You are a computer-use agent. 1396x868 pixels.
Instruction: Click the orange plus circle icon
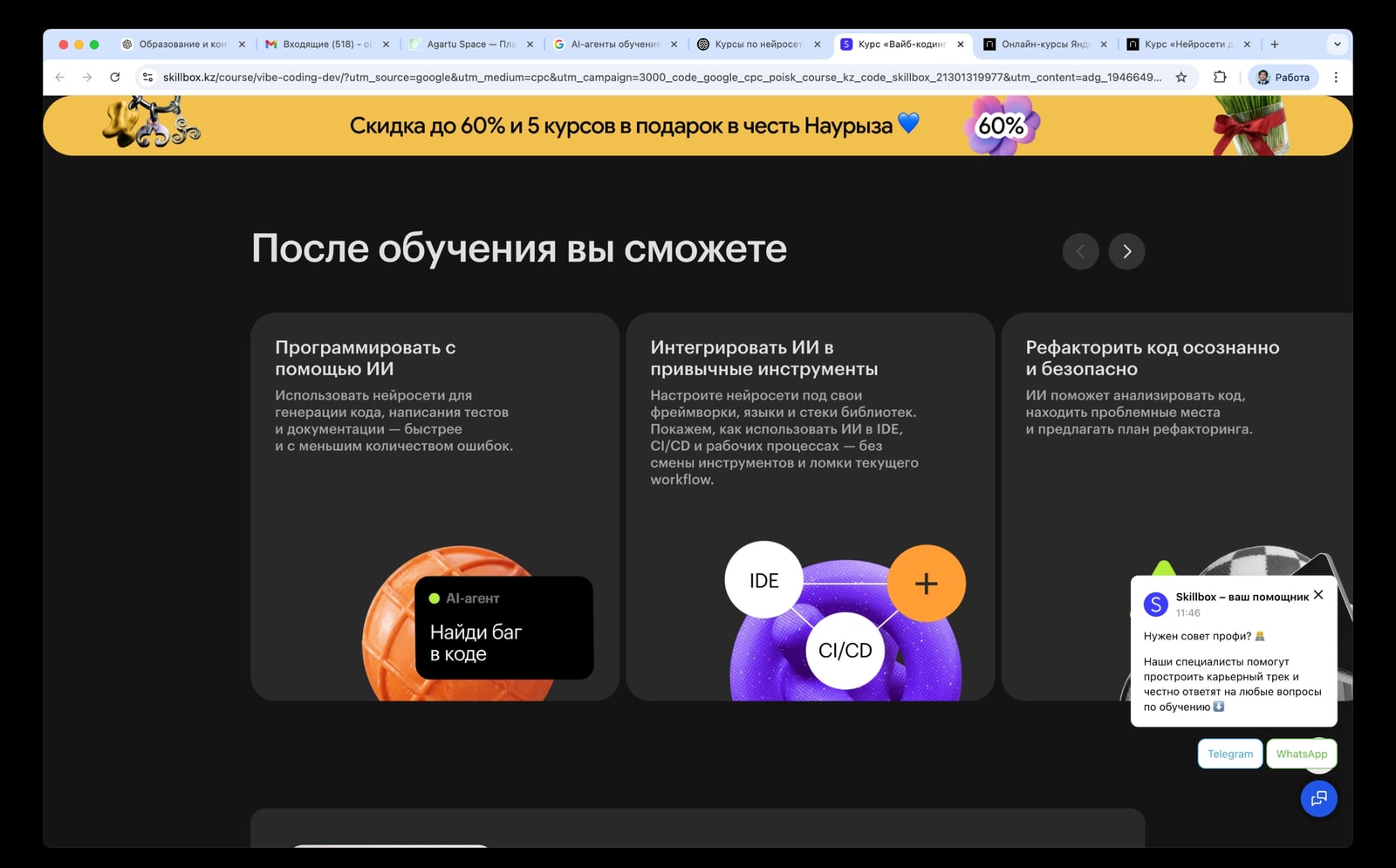click(x=926, y=583)
